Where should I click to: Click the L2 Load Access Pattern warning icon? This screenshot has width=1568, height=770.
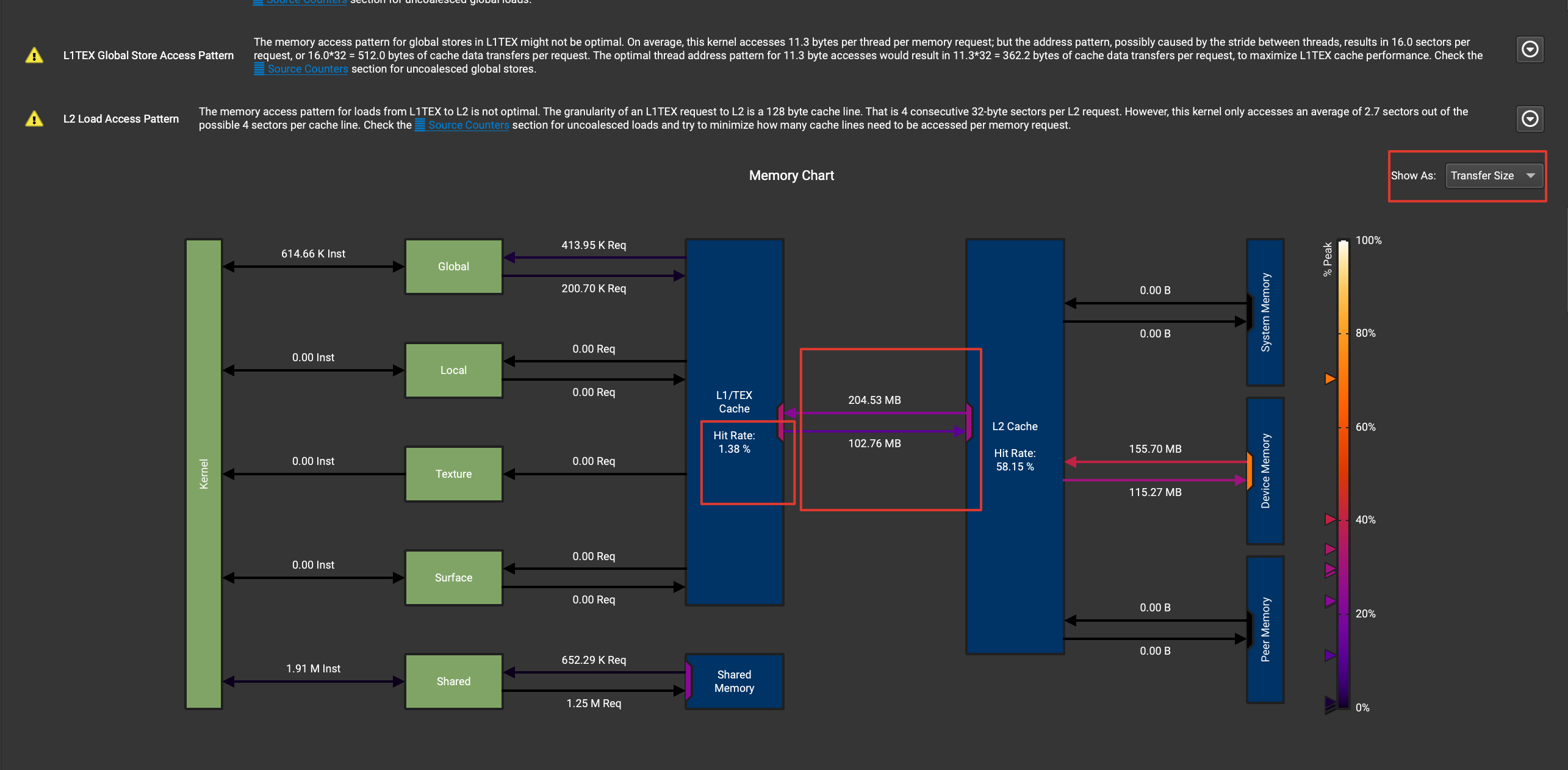point(35,118)
